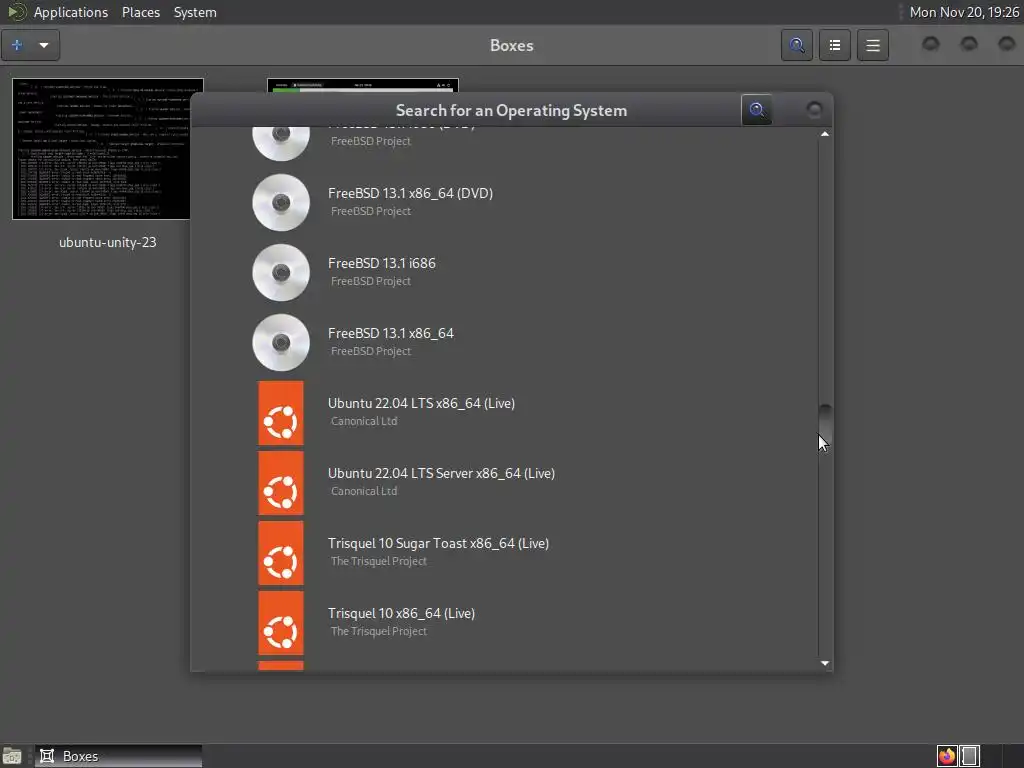Screen dimensions: 1024x768
Task: Click the ubuntu-unity-23 label
Action: coord(108,242)
